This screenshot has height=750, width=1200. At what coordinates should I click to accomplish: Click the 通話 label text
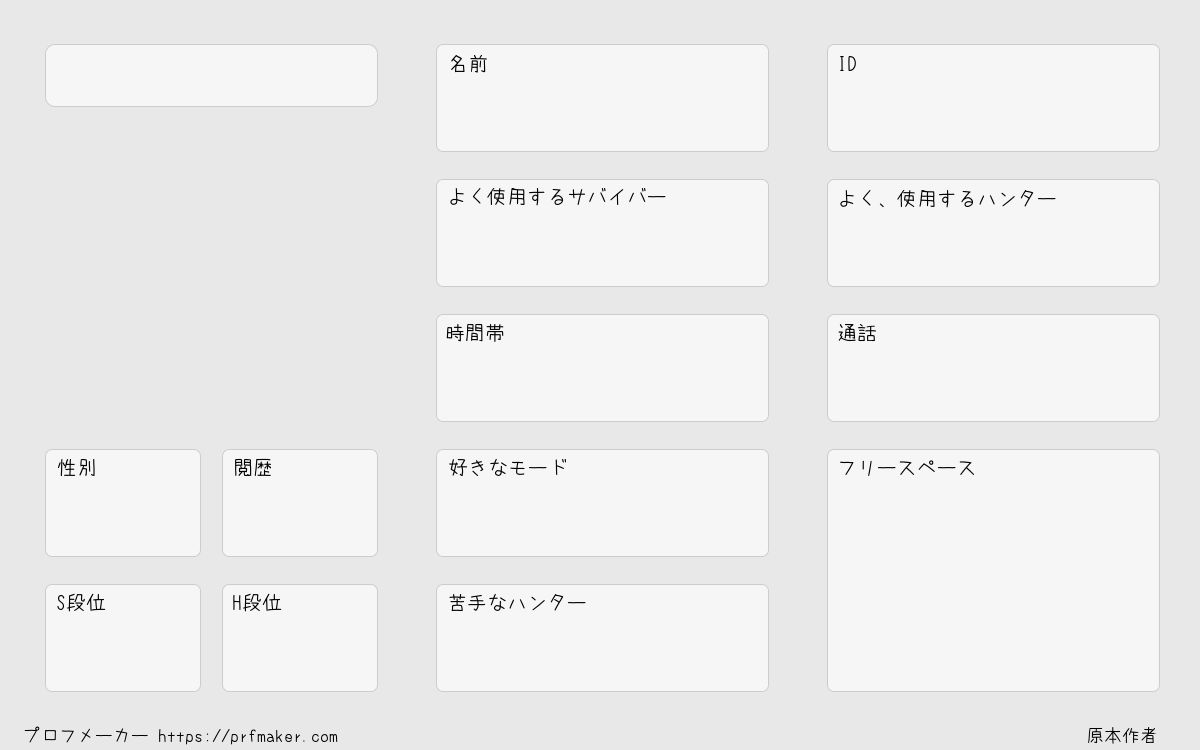pyautogui.click(x=857, y=334)
